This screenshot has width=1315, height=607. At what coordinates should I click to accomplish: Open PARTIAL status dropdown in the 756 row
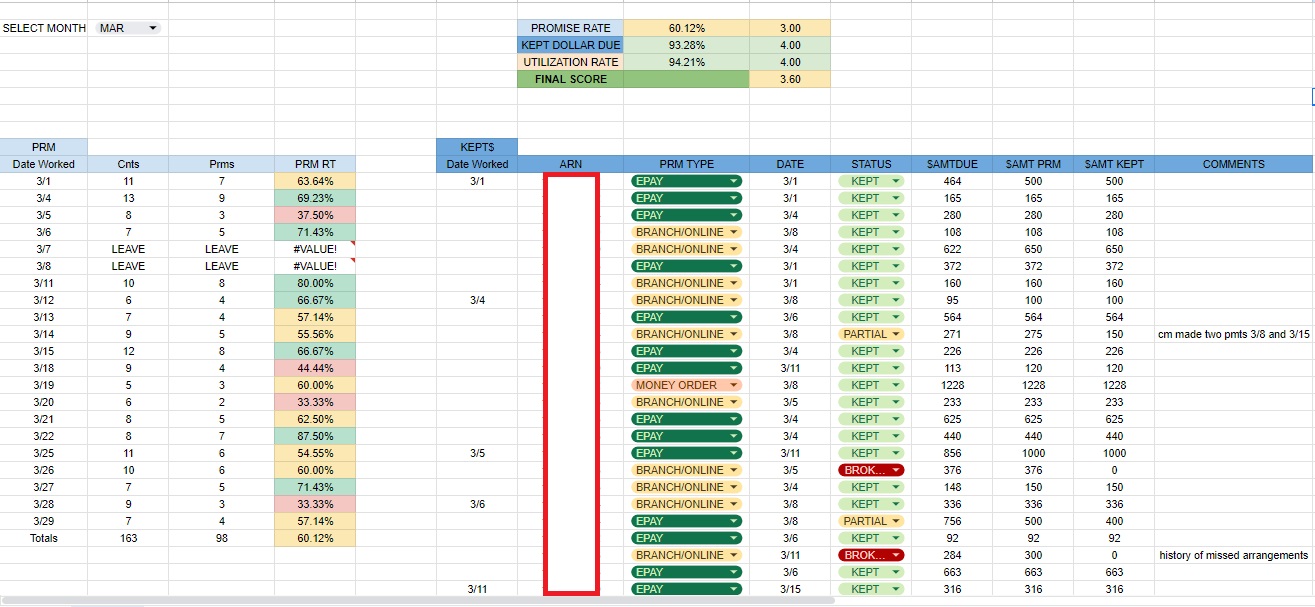pyautogui.click(x=871, y=521)
